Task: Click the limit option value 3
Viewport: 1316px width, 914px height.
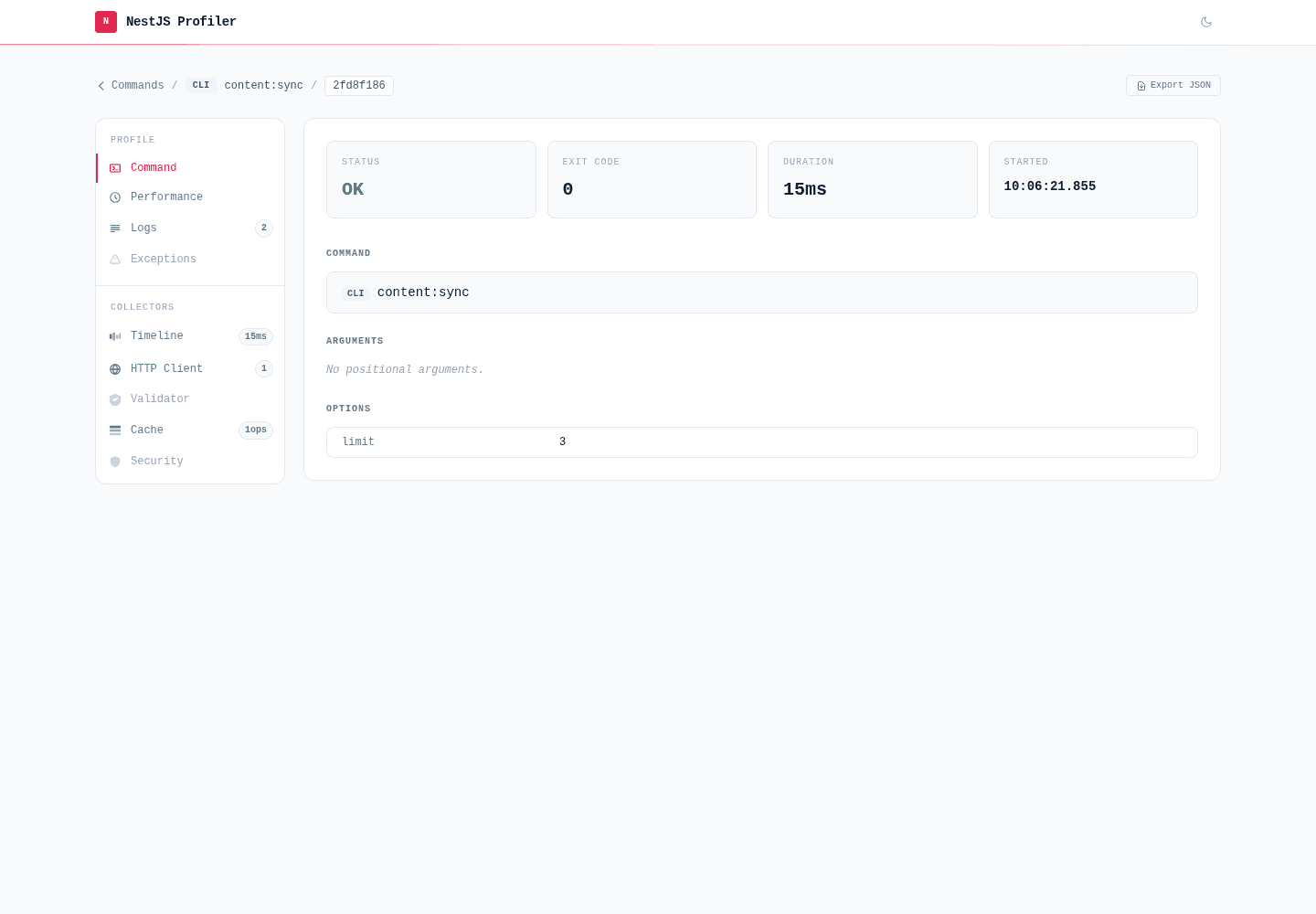Action: tap(563, 442)
